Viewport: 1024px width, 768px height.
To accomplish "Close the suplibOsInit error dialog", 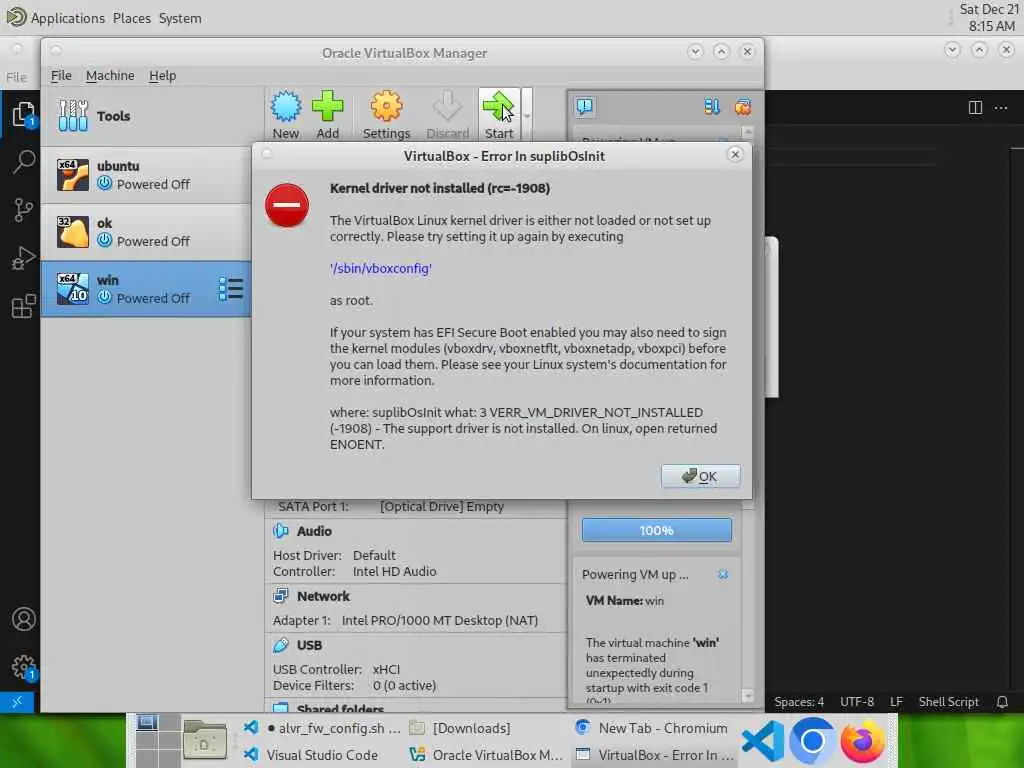I will pyautogui.click(x=735, y=155).
